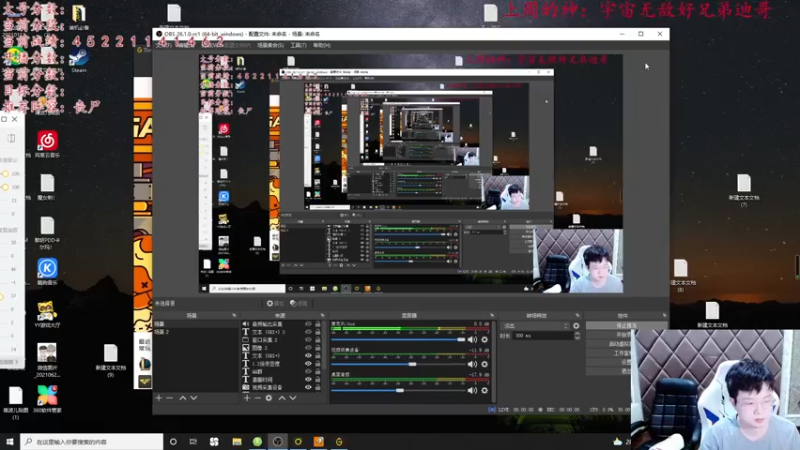The height and width of the screenshot is (450, 800).
Task: Select 场景 2 in the scenes list
Action: tap(195, 332)
